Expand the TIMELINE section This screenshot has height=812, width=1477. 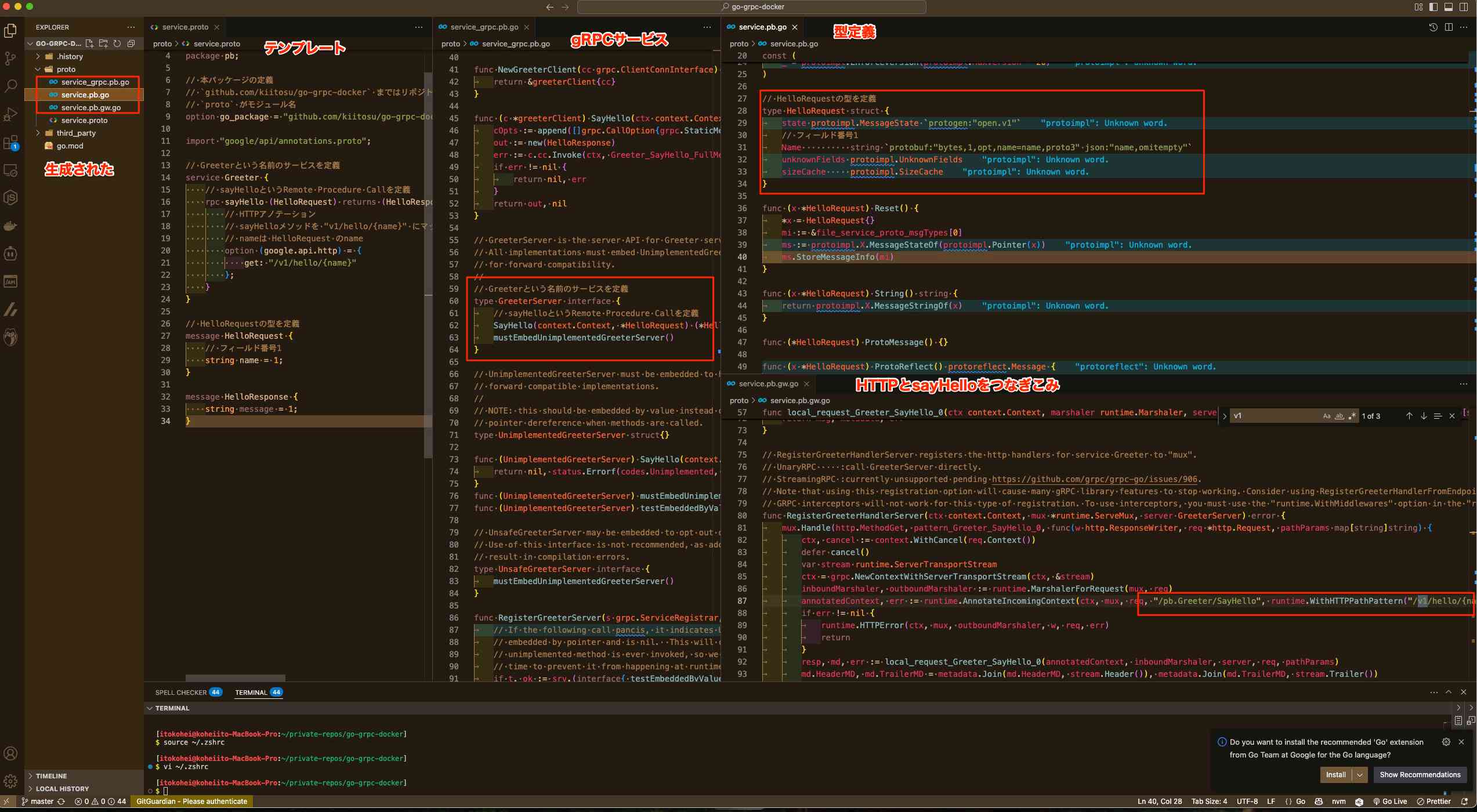click(x=51, y=776)
